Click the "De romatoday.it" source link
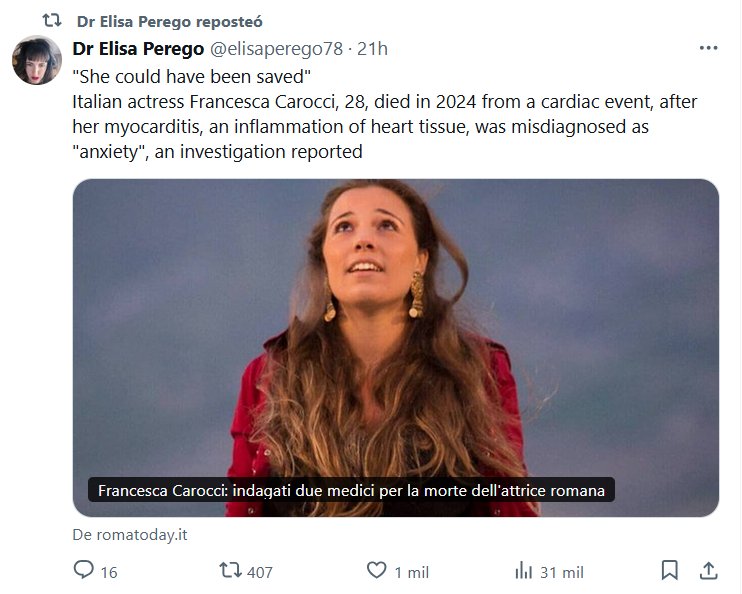Image resolution: width=742 pixels, height=594 pixels. click(x=130, y=534)
